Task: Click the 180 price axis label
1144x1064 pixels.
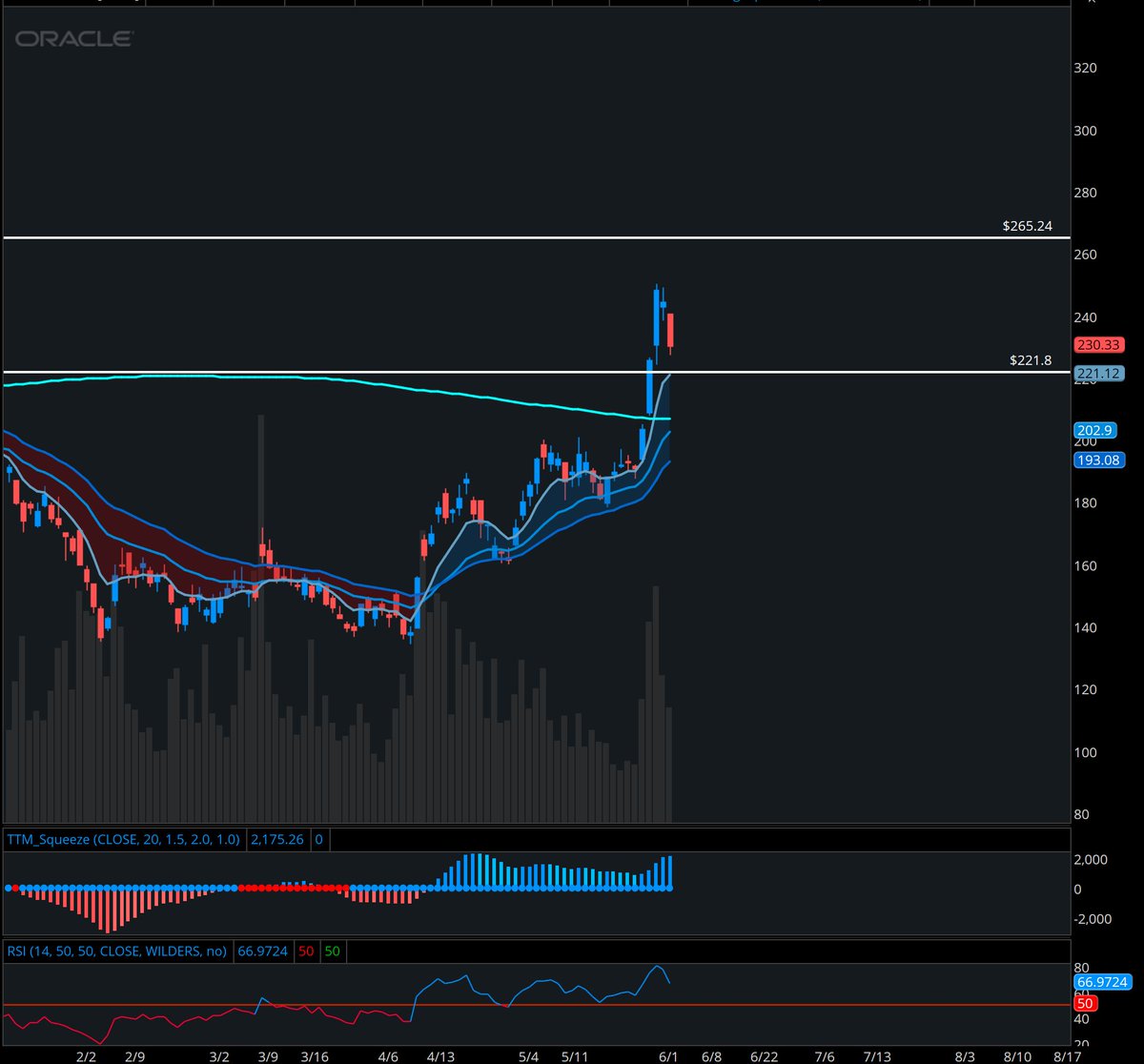Action: (x=1087, y=503)
